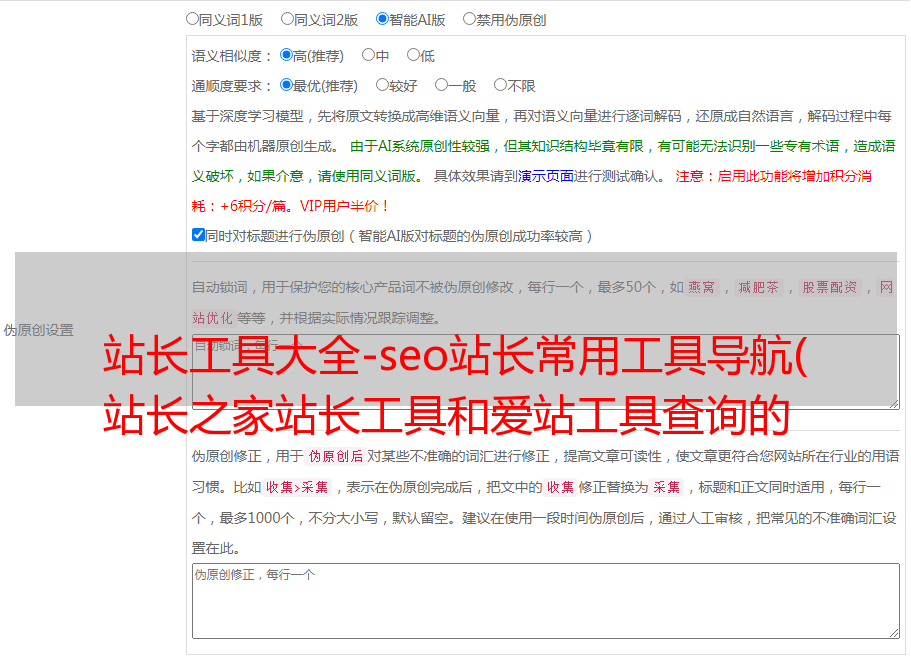Set 通顺度要求 to 不限

(x=500, y=85)
